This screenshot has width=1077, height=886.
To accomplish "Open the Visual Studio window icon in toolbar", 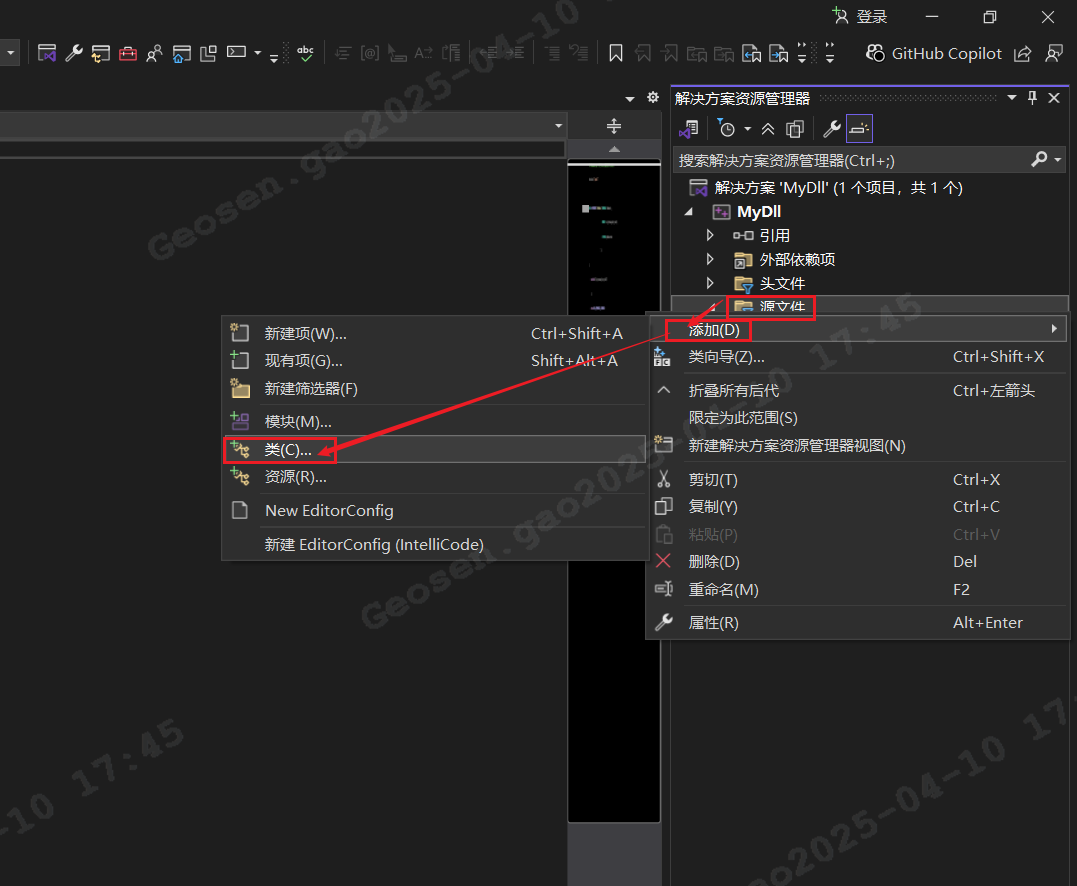I will (x=47, y=53).
